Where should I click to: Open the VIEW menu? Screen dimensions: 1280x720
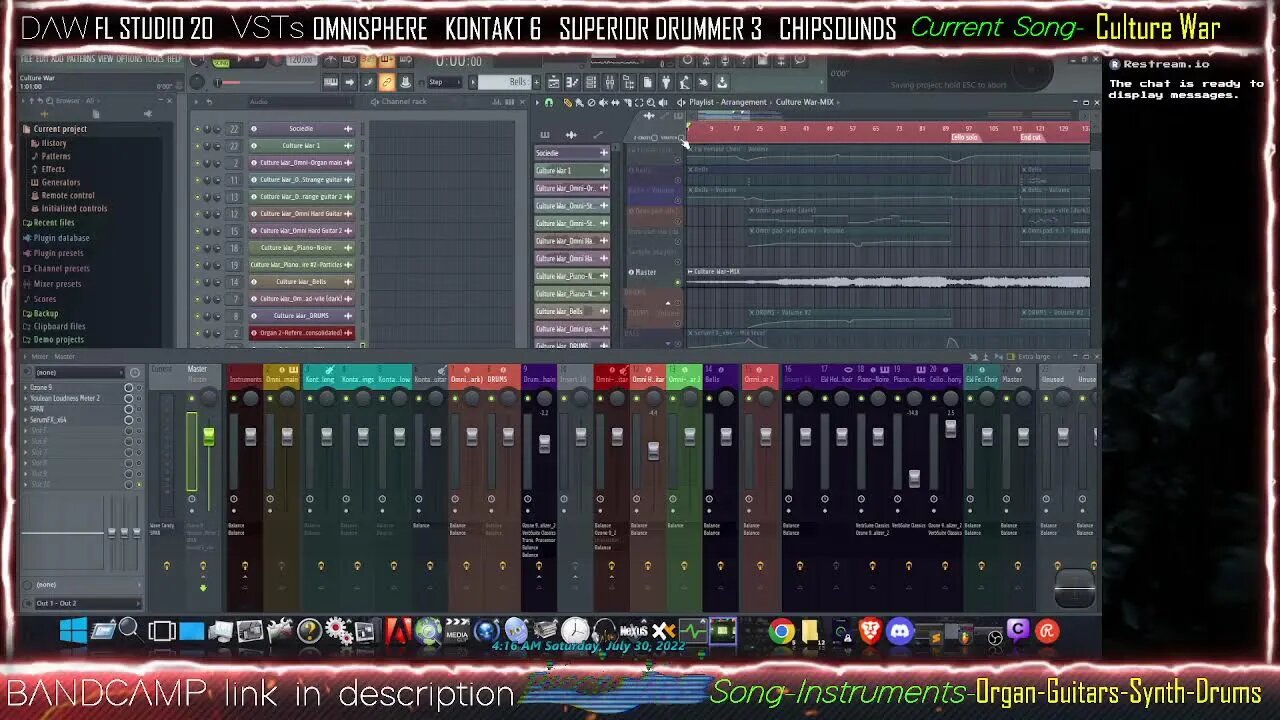click(x=106, y=59)
